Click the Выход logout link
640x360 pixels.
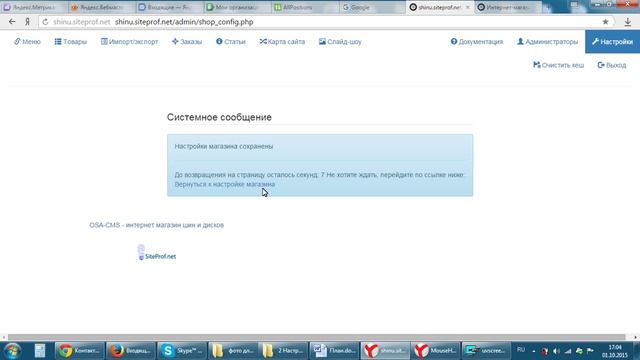click(x=612, y=65)
